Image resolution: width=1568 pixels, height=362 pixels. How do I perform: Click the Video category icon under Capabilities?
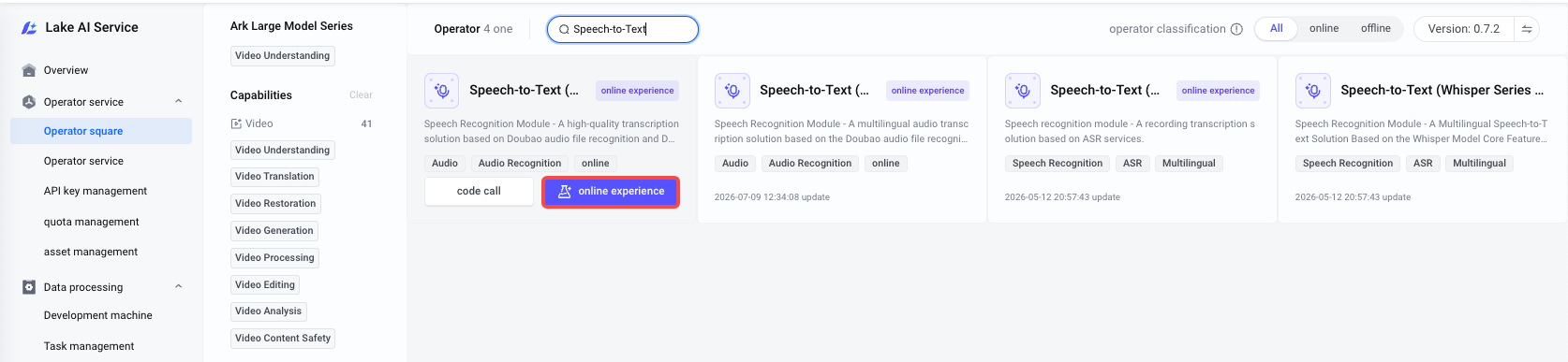pyautogui.click(x=236, y=123)
